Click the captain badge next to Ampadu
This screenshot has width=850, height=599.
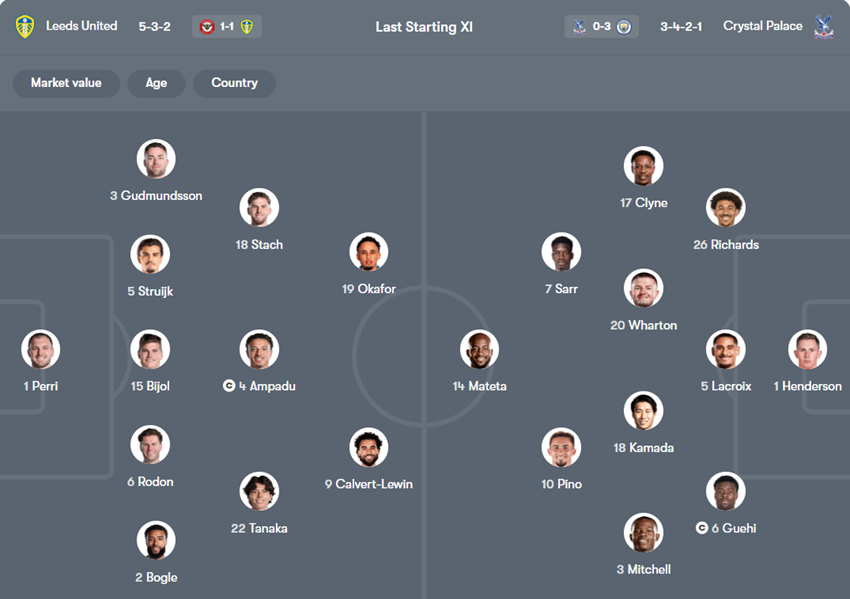click(229, 386)
